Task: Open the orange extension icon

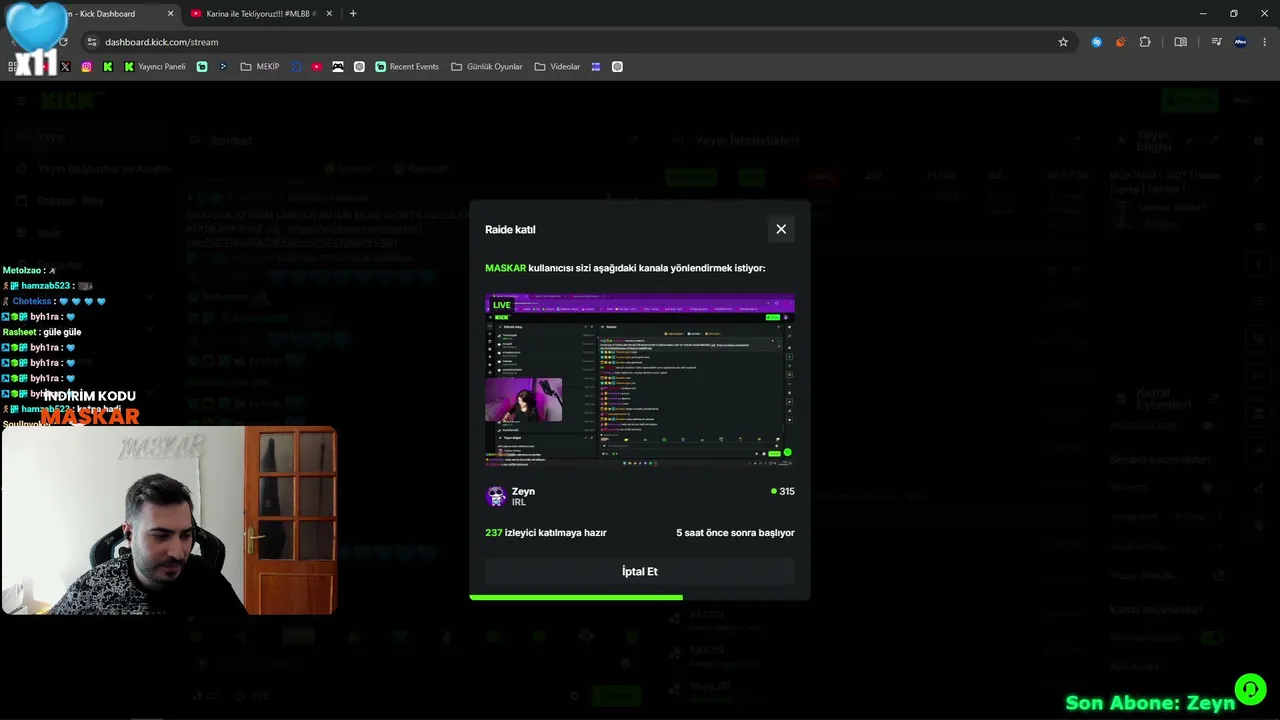Action: [x=1120, y=42]
